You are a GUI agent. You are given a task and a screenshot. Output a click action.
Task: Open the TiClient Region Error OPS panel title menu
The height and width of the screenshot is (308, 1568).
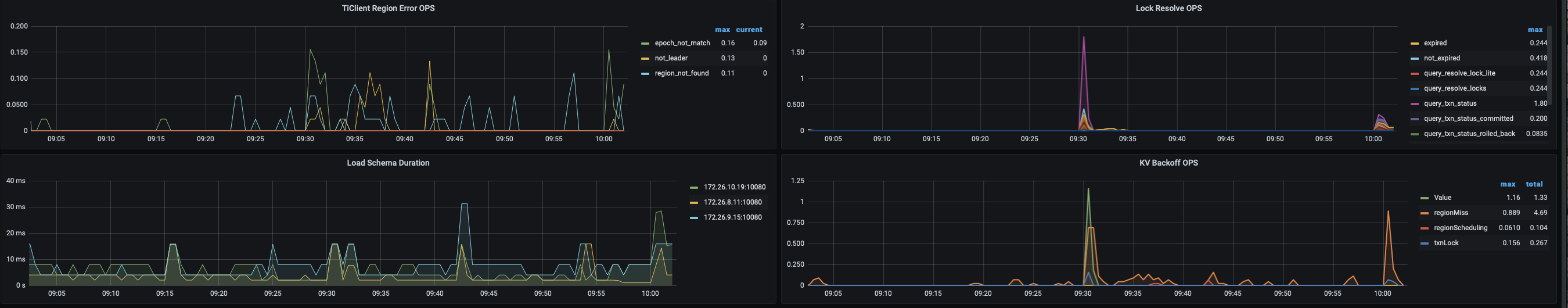click(x=388, y=9)
